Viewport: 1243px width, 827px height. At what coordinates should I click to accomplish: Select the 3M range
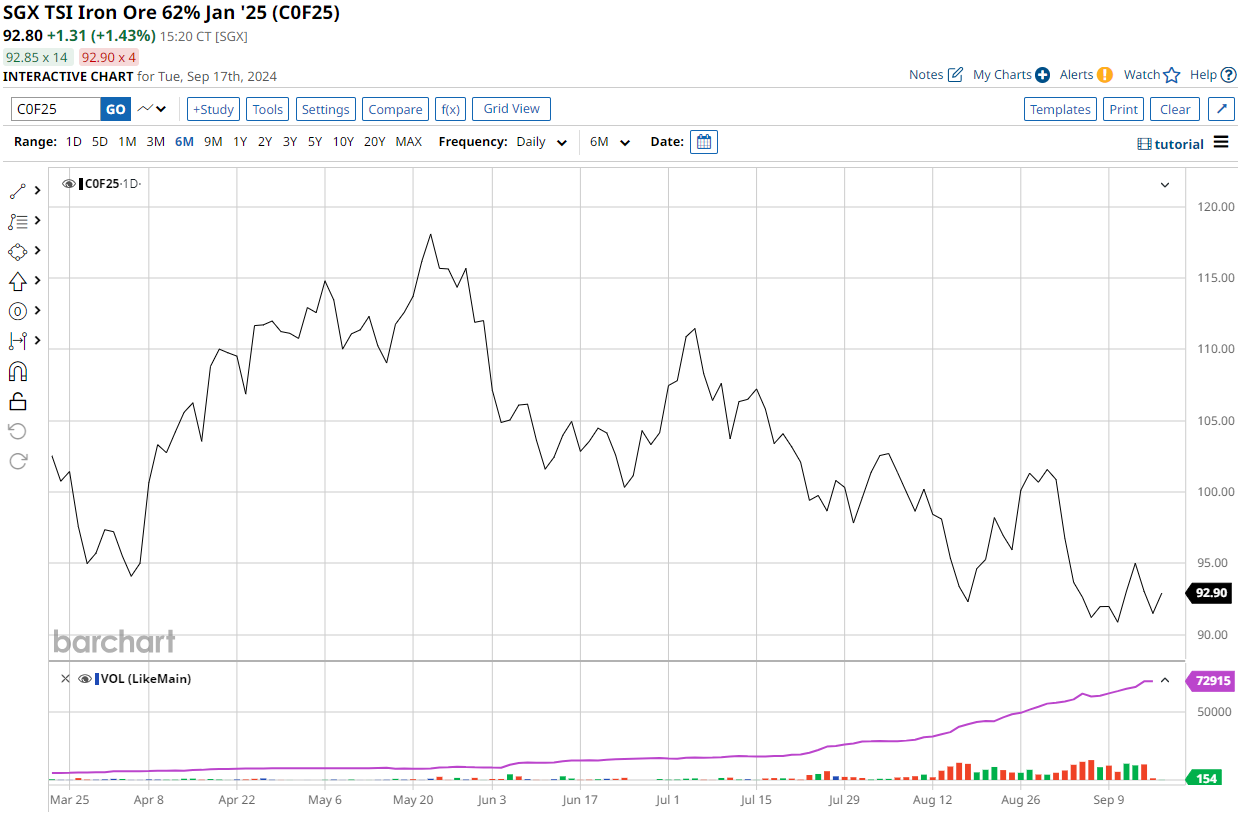tap(156, 142)
